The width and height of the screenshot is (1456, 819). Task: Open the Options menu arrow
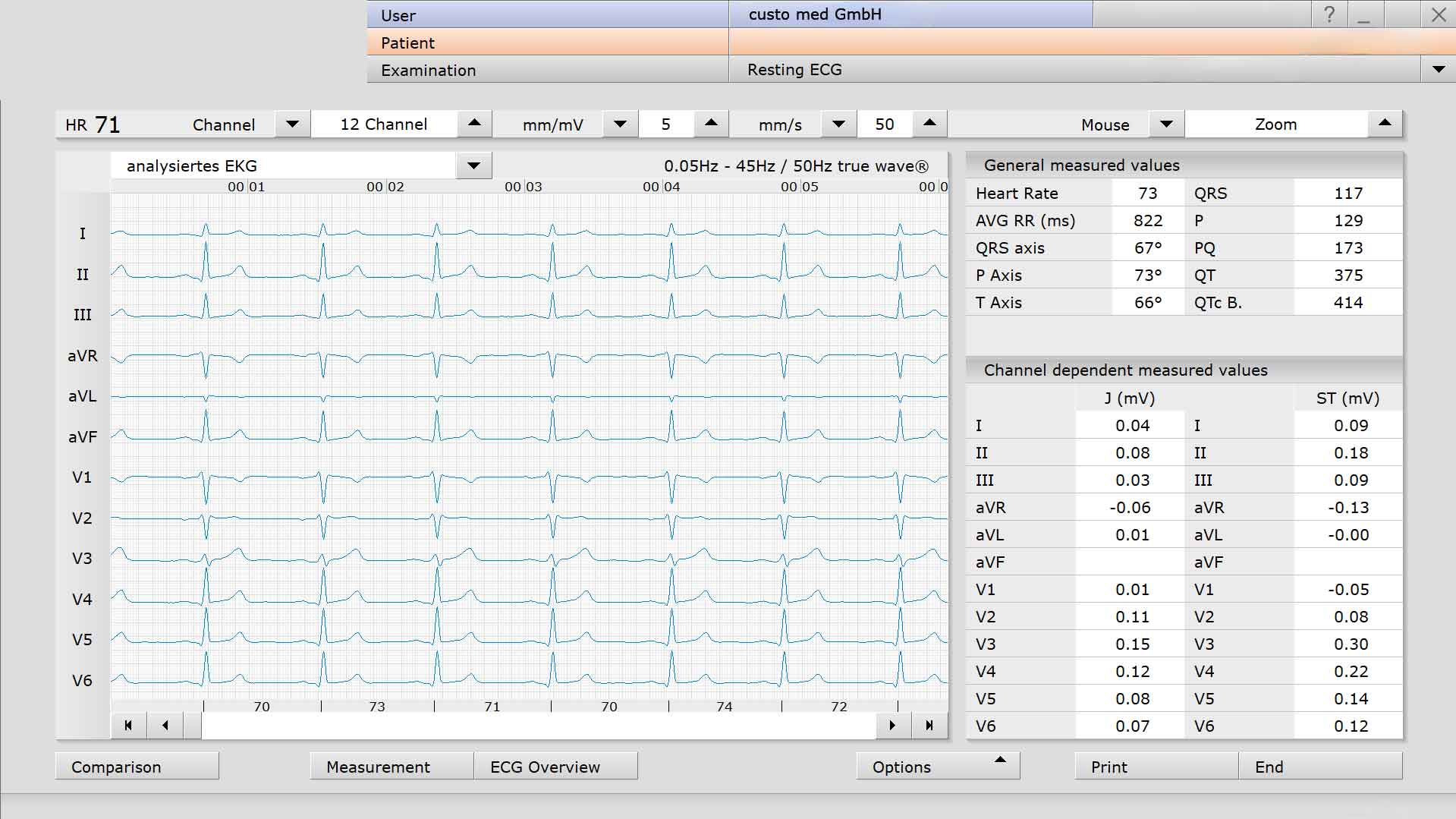pyautogui.click(x=1001, y=761)
